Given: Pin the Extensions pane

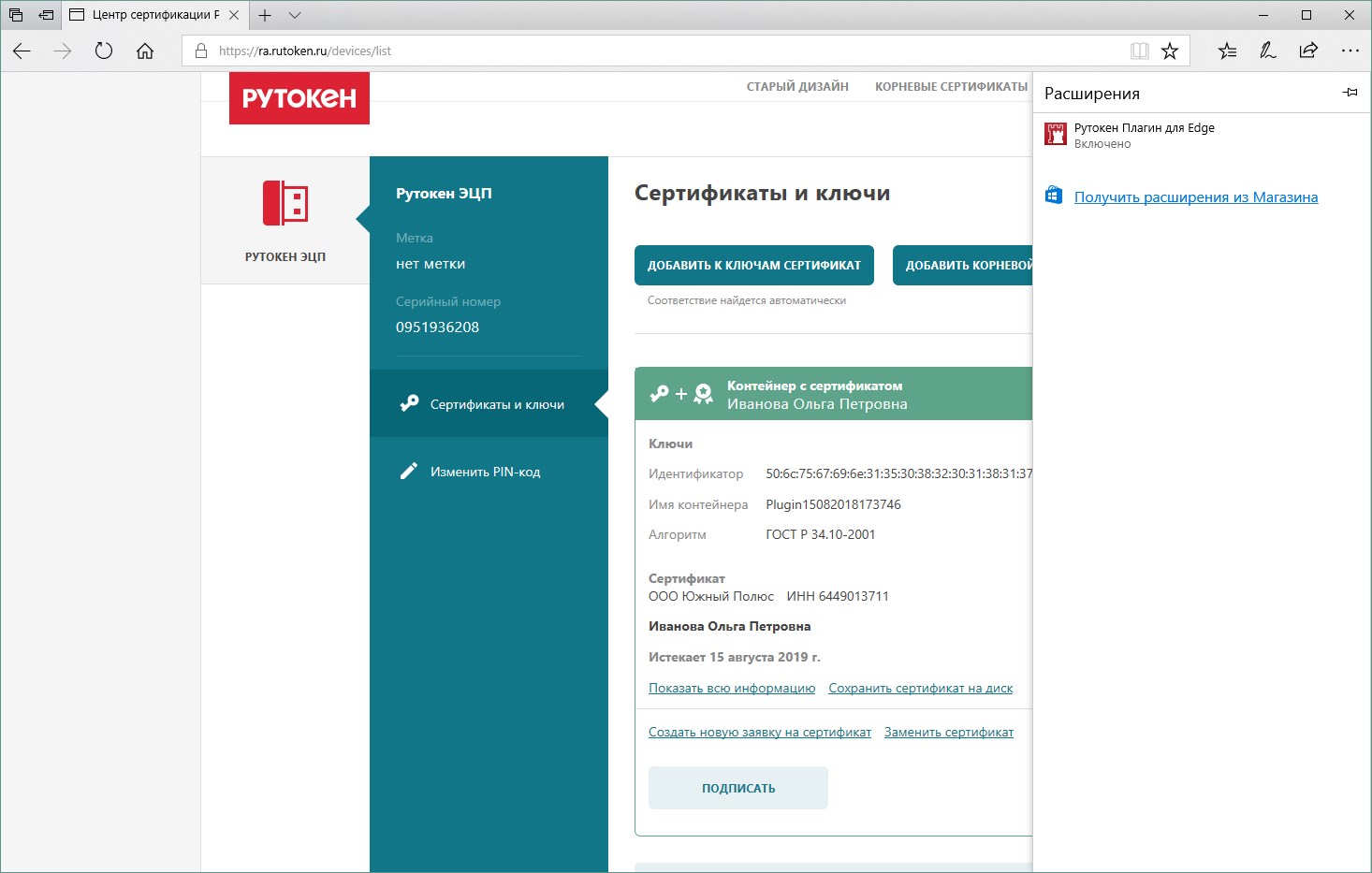Looking at the screenshot, I should point(1350,93).
